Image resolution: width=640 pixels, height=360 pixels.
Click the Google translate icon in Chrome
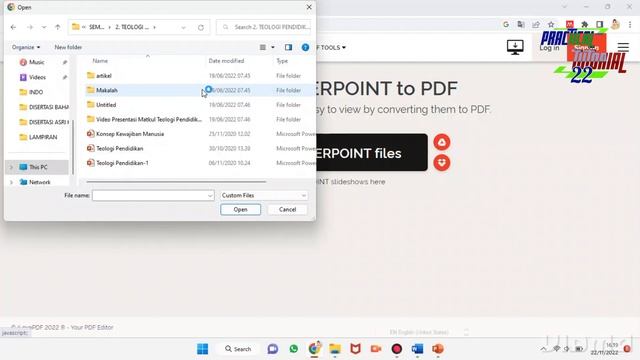click(x=521, y=25)
